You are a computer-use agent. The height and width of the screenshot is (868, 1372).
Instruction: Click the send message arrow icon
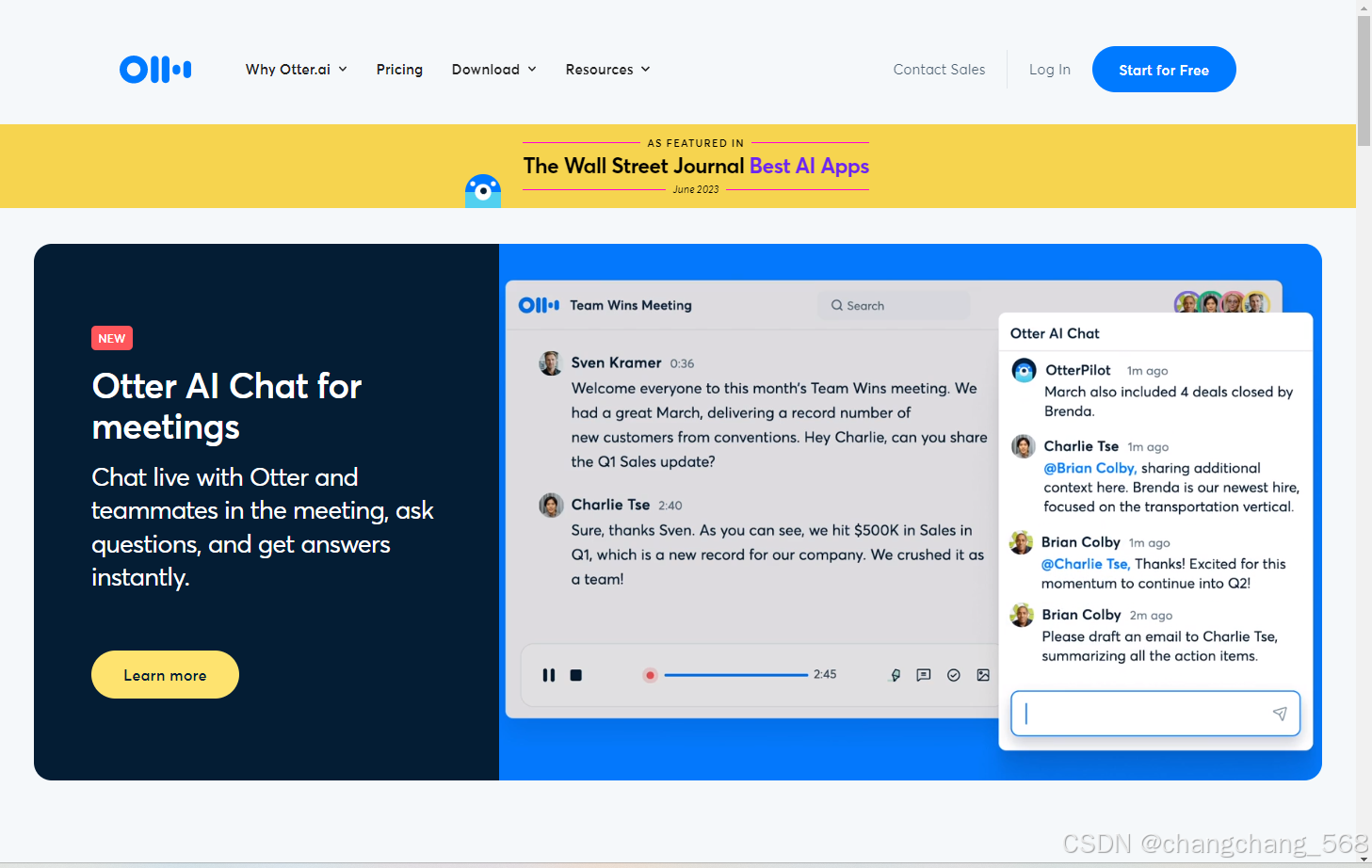click(1280, 714)
